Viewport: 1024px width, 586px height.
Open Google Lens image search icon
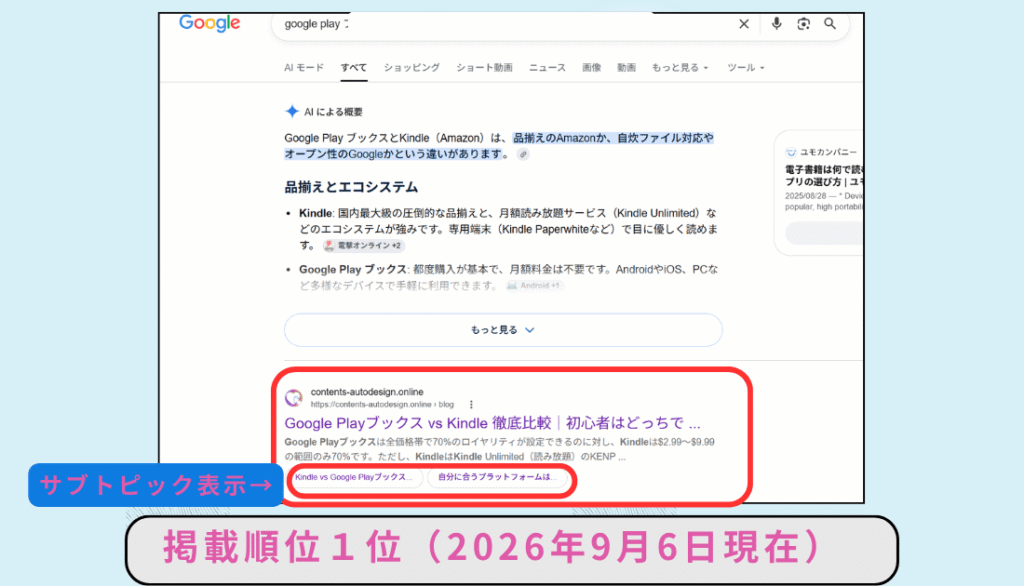coord(803,24)
